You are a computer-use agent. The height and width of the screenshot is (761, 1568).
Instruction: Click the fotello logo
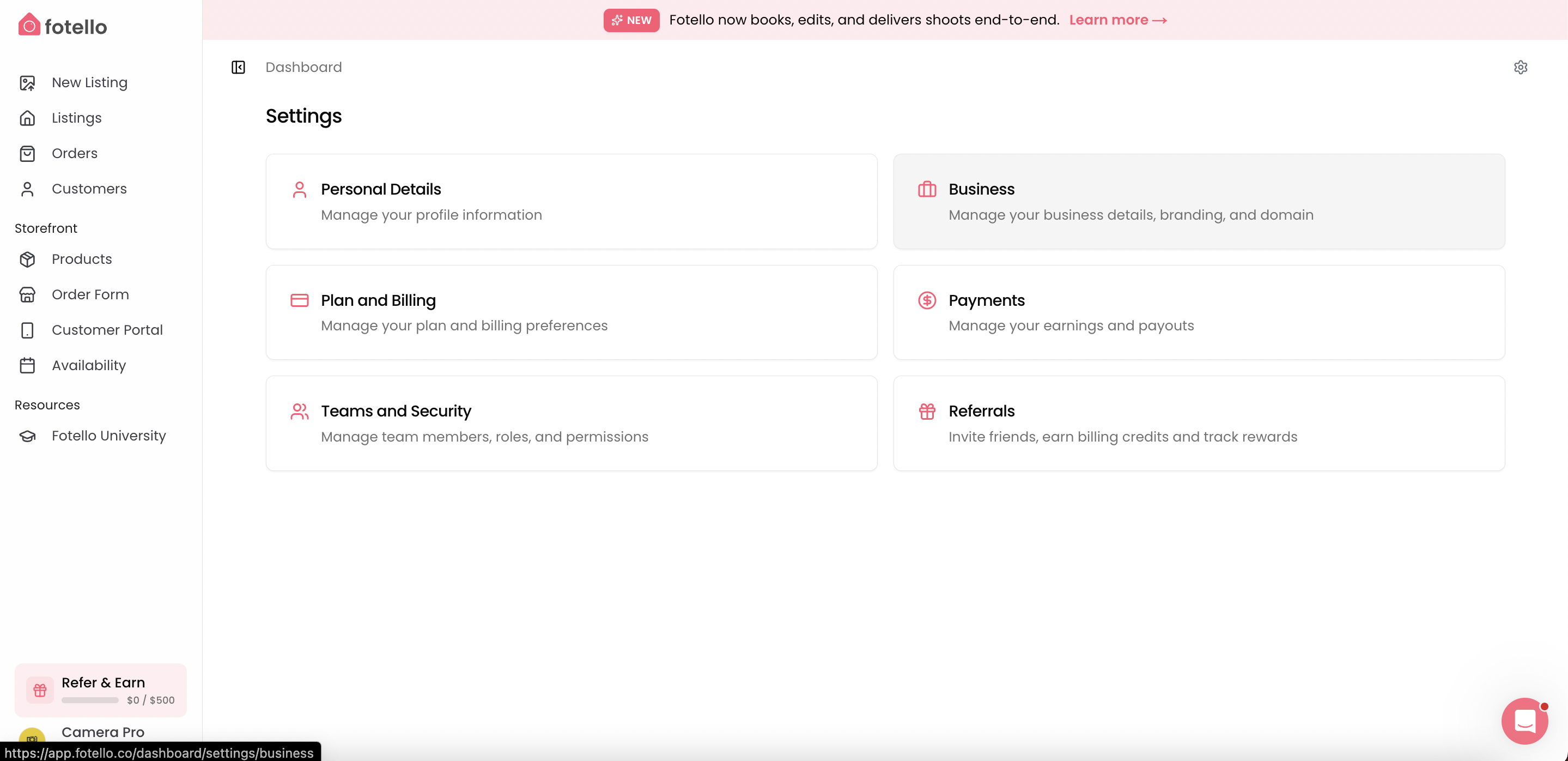click(63, 26)
